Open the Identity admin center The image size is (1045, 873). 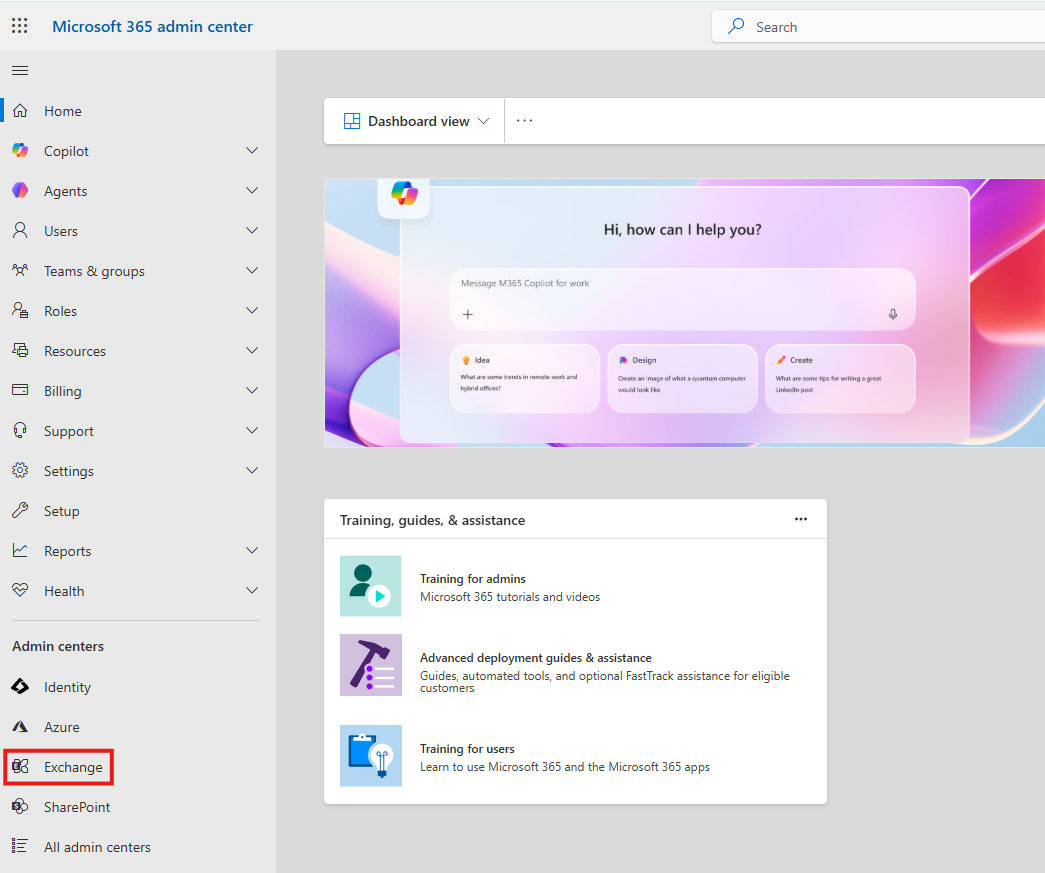[67, 687]
